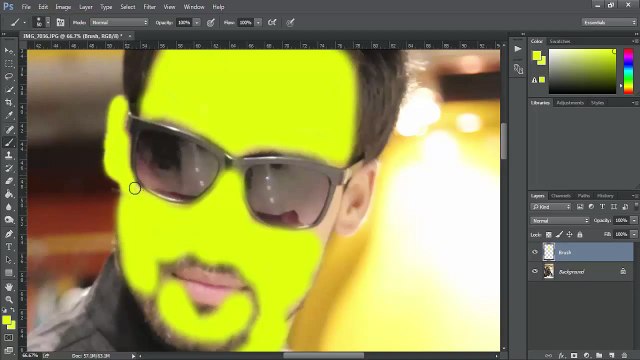Select the Clone Stamp tool
This screenshot has height=360, width=640.
(x=9, y=155)
